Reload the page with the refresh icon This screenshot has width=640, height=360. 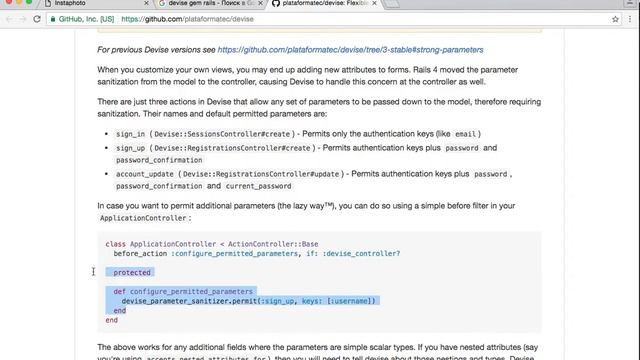pyautogui.click(x=37, y=19)
